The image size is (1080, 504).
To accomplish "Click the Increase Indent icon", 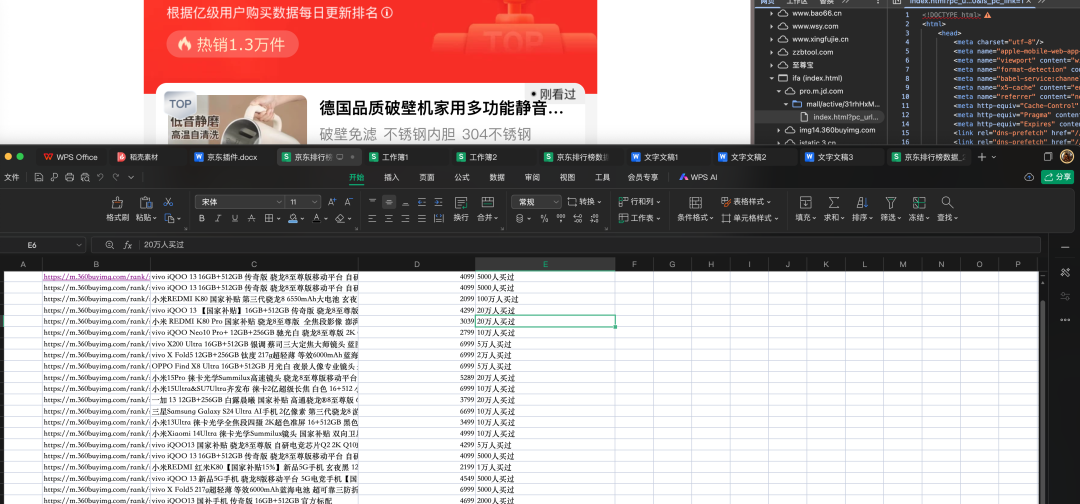I will (438, 202).
